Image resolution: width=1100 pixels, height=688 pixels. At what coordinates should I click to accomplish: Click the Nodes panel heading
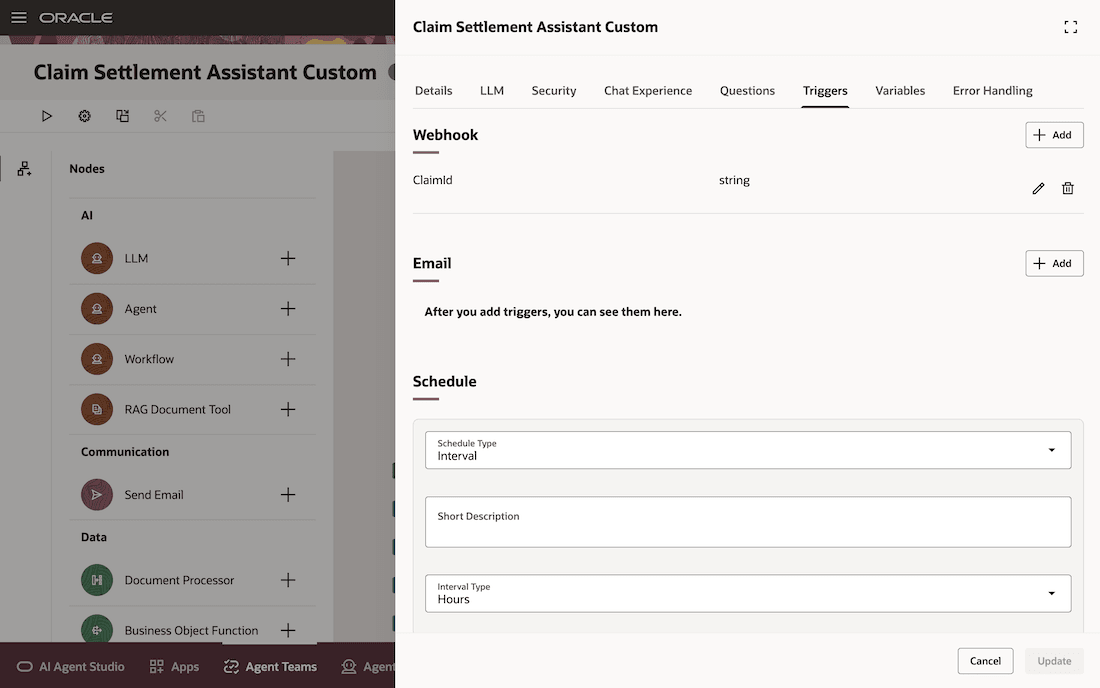pos(87,168)
